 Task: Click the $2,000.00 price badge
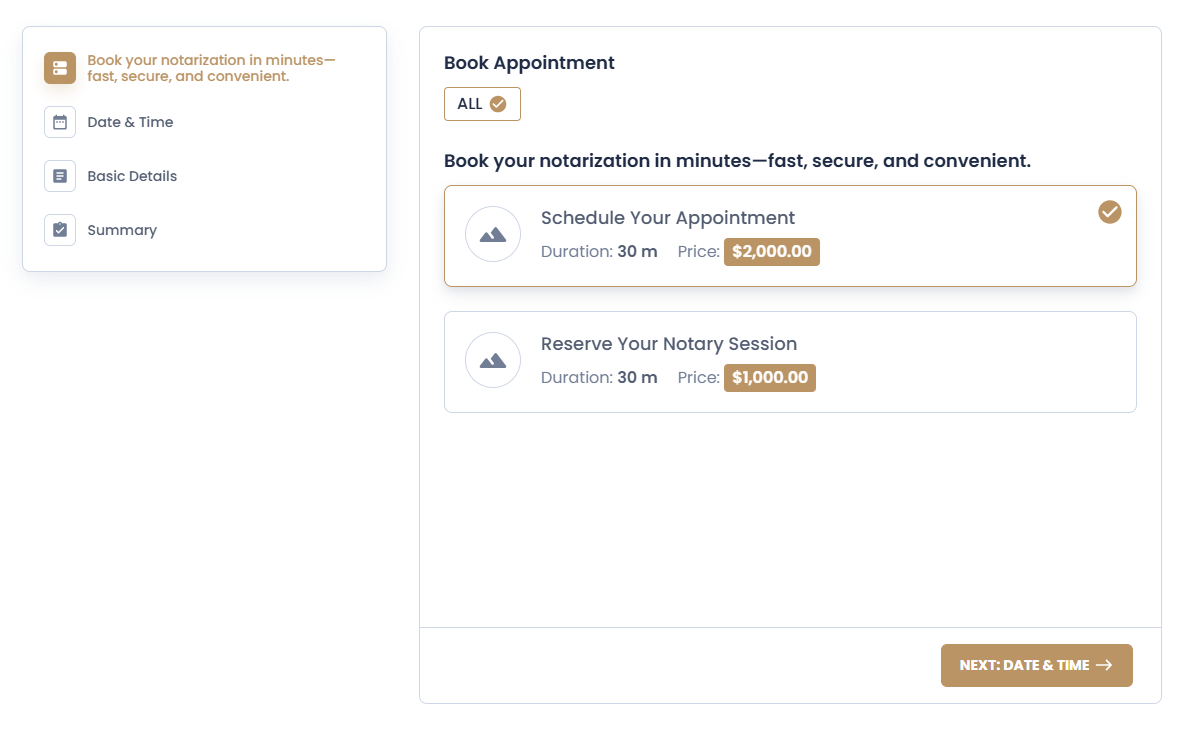(x=772, y=252)
